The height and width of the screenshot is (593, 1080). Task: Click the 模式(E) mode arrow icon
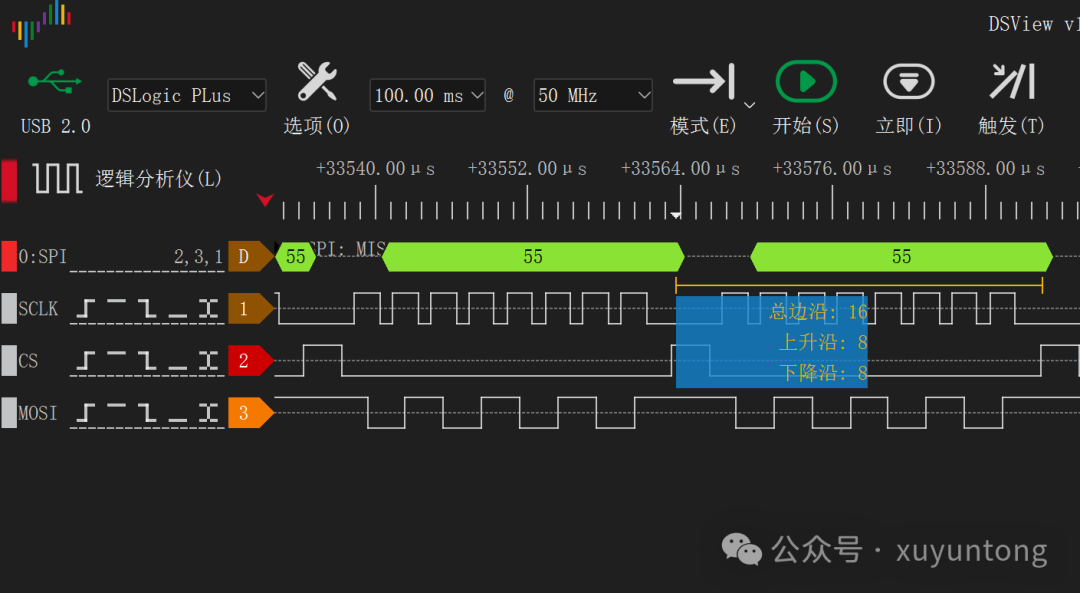coord(704,81)
